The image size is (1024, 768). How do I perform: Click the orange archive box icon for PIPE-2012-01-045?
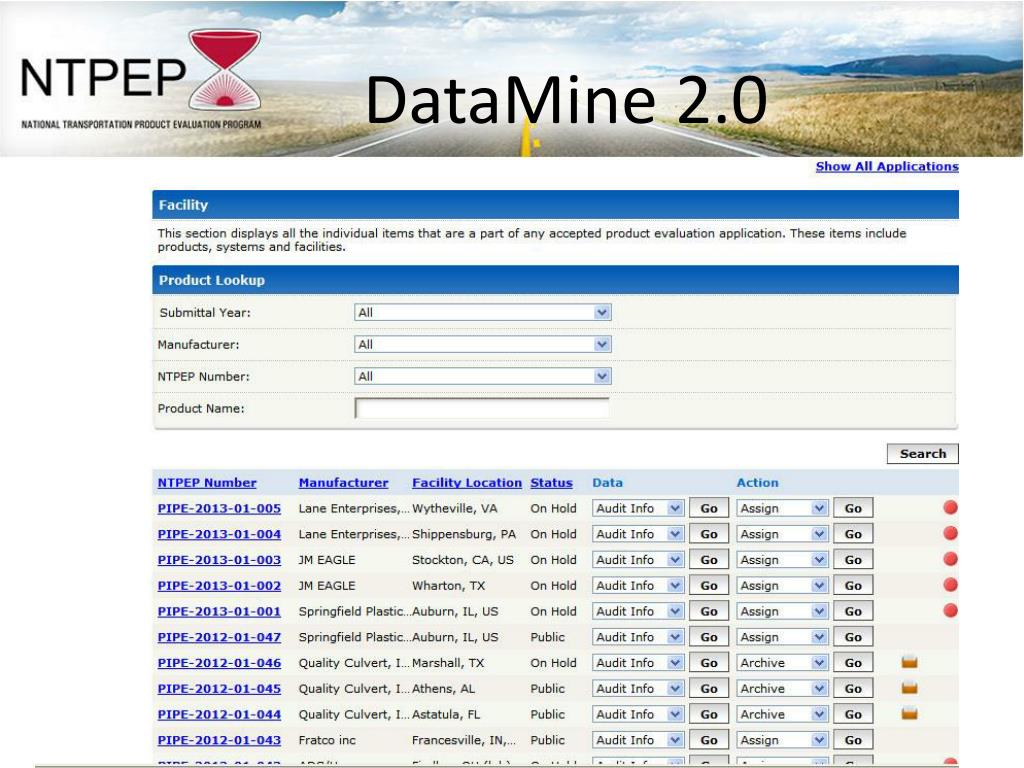(x=909, y=688)
